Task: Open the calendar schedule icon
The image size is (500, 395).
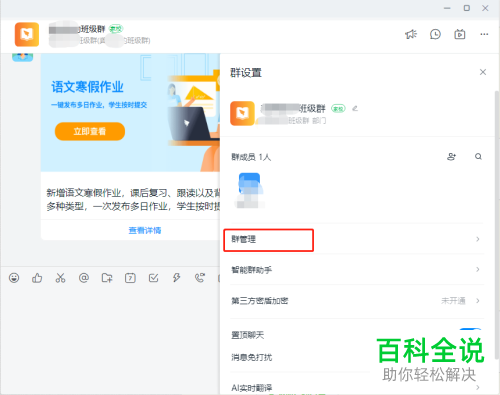Action: 130,278
